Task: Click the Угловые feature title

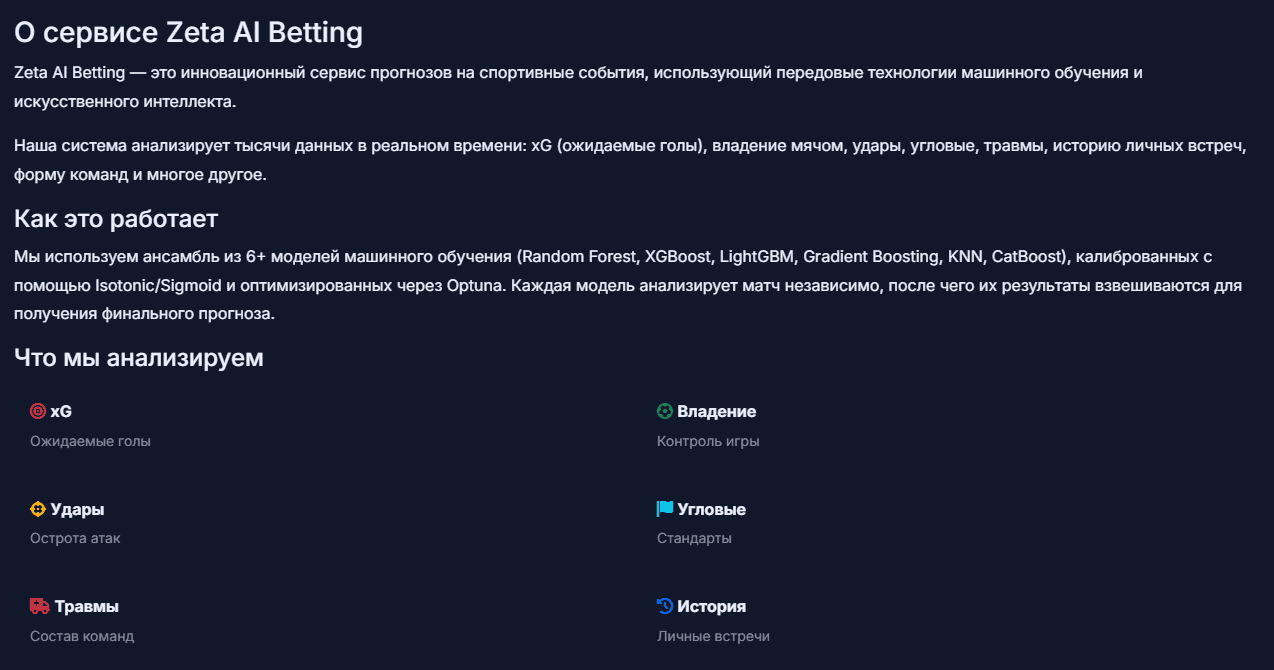Action: [712, 509]
